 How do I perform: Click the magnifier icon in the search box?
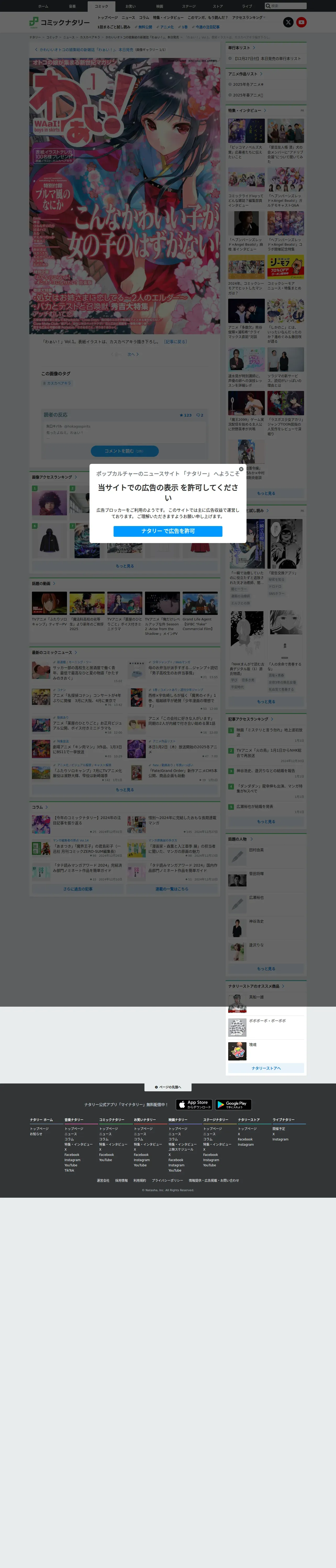268,6
